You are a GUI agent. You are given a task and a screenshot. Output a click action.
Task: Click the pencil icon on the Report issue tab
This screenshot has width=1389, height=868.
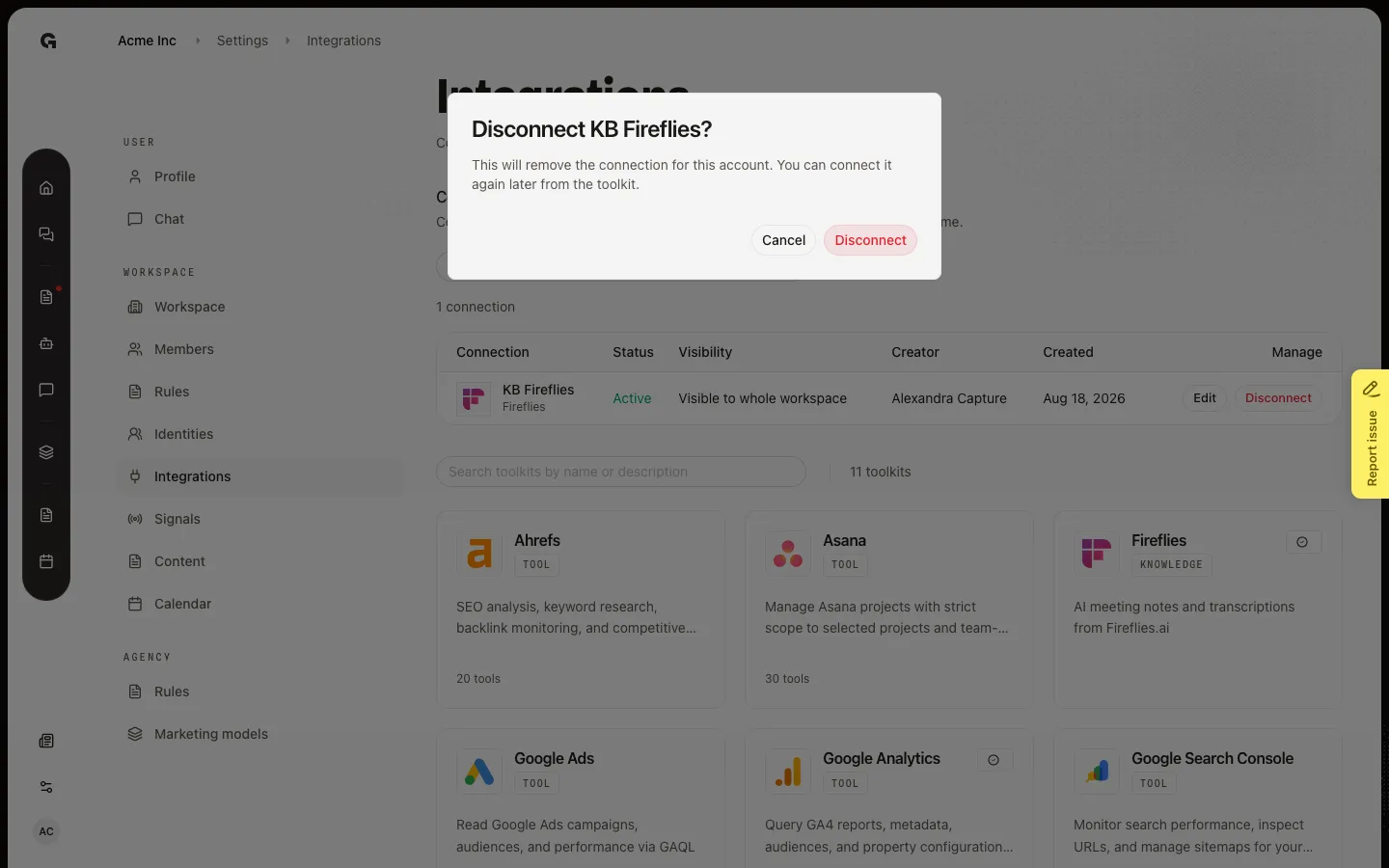pyautogui.click(x=1371, y=389)
